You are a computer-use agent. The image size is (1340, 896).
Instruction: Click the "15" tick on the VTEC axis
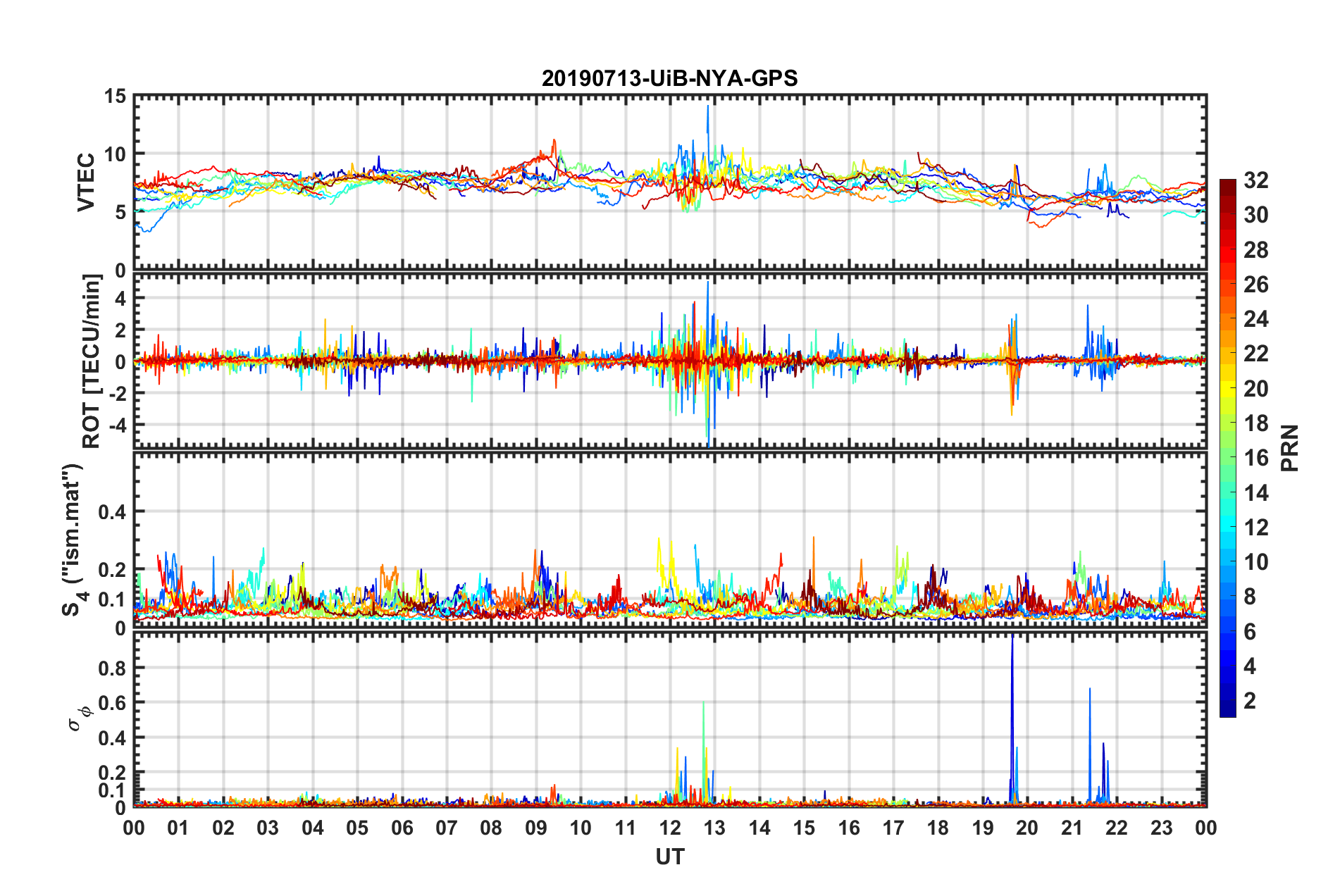point(116,96)
